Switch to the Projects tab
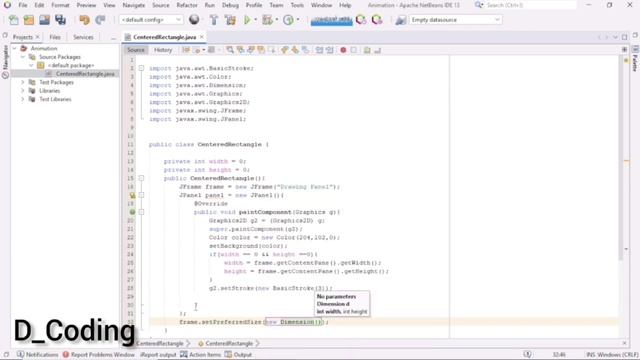The height and width of the screenshot is (360, 640). [x=22, y=37]
